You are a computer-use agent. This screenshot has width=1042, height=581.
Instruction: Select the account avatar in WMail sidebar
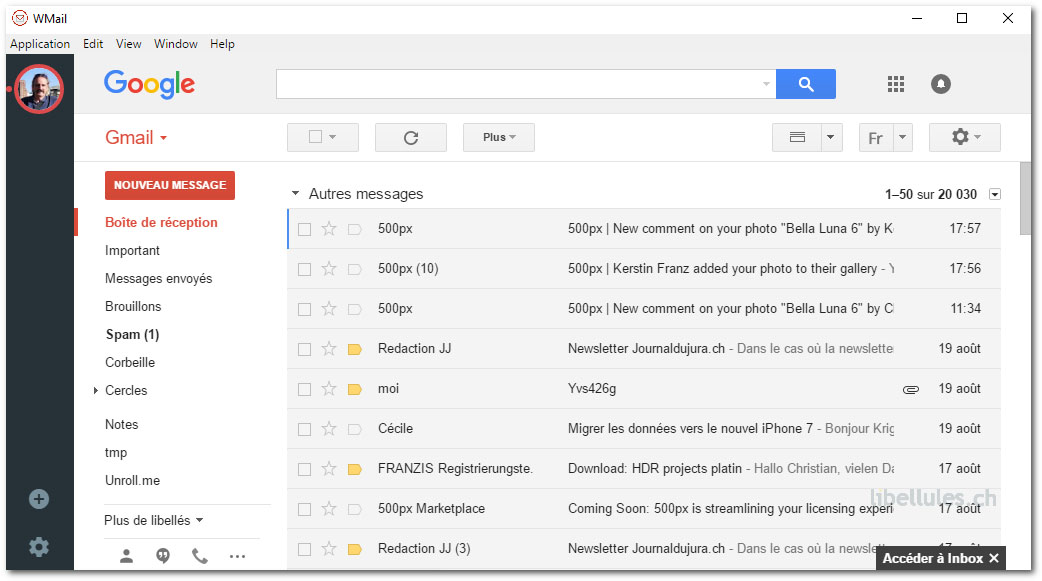[x=40, y=89]
